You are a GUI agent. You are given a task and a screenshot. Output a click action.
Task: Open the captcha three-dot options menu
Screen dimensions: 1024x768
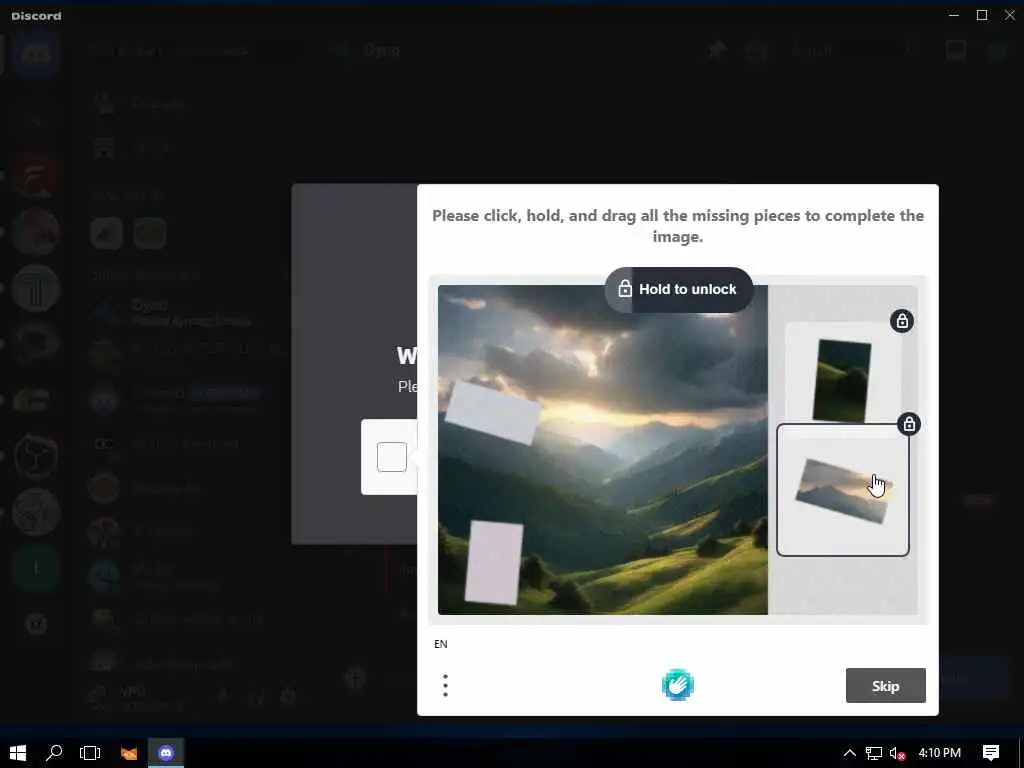(445, 686)
